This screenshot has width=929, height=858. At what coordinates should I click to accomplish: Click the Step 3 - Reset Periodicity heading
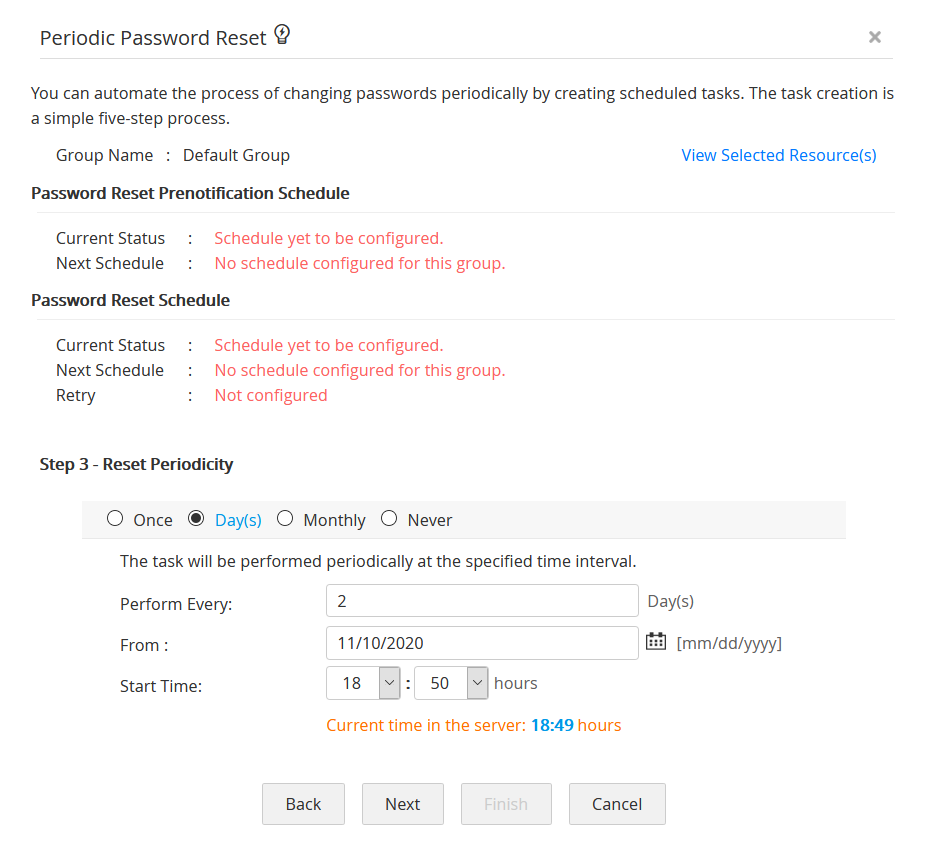pos(136,464)
